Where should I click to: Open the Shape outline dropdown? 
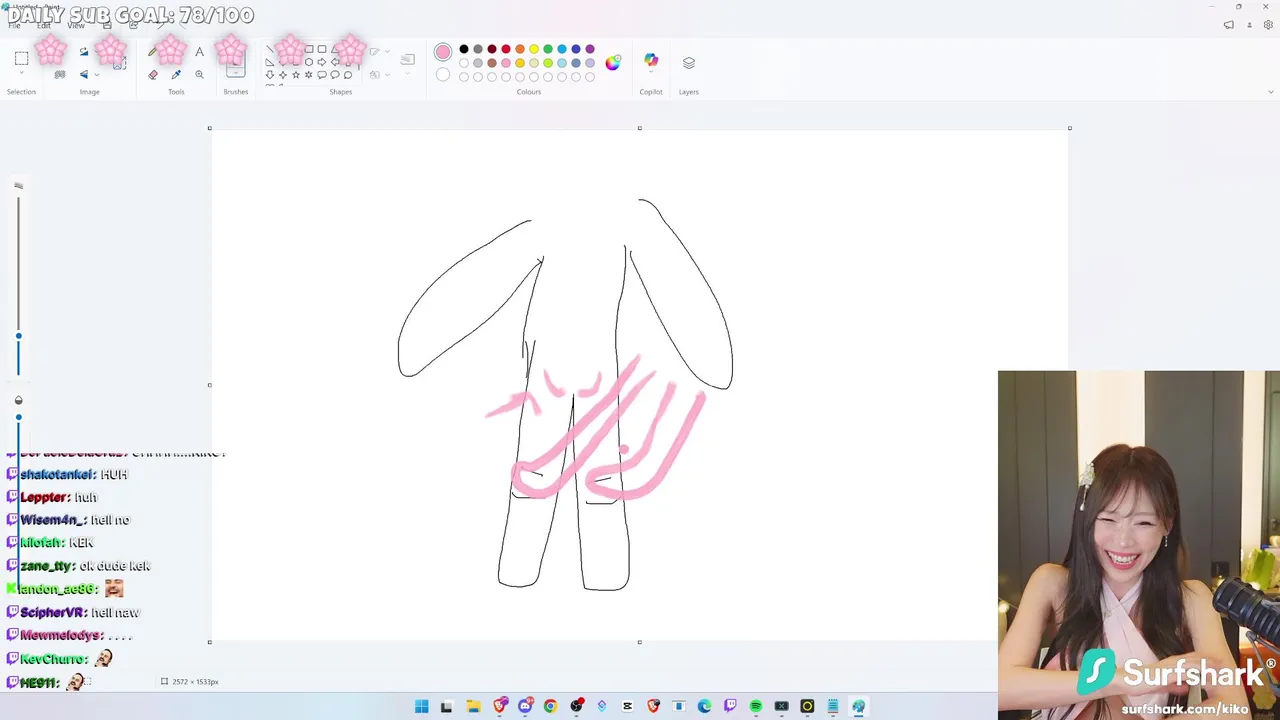tap(379, 52)
